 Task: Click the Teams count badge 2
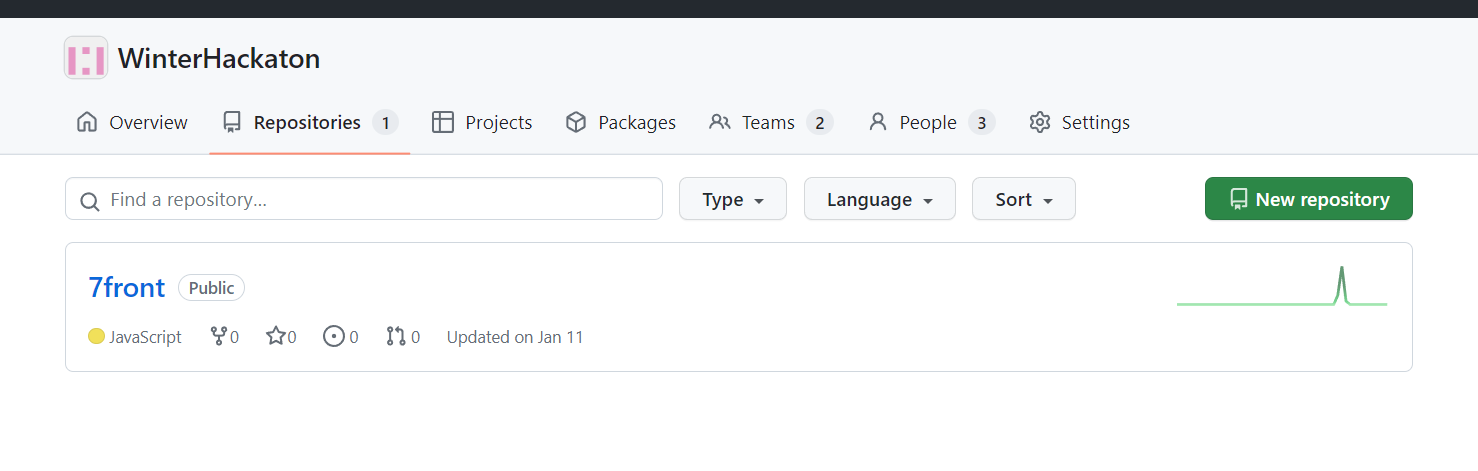[x=820, y=123]
